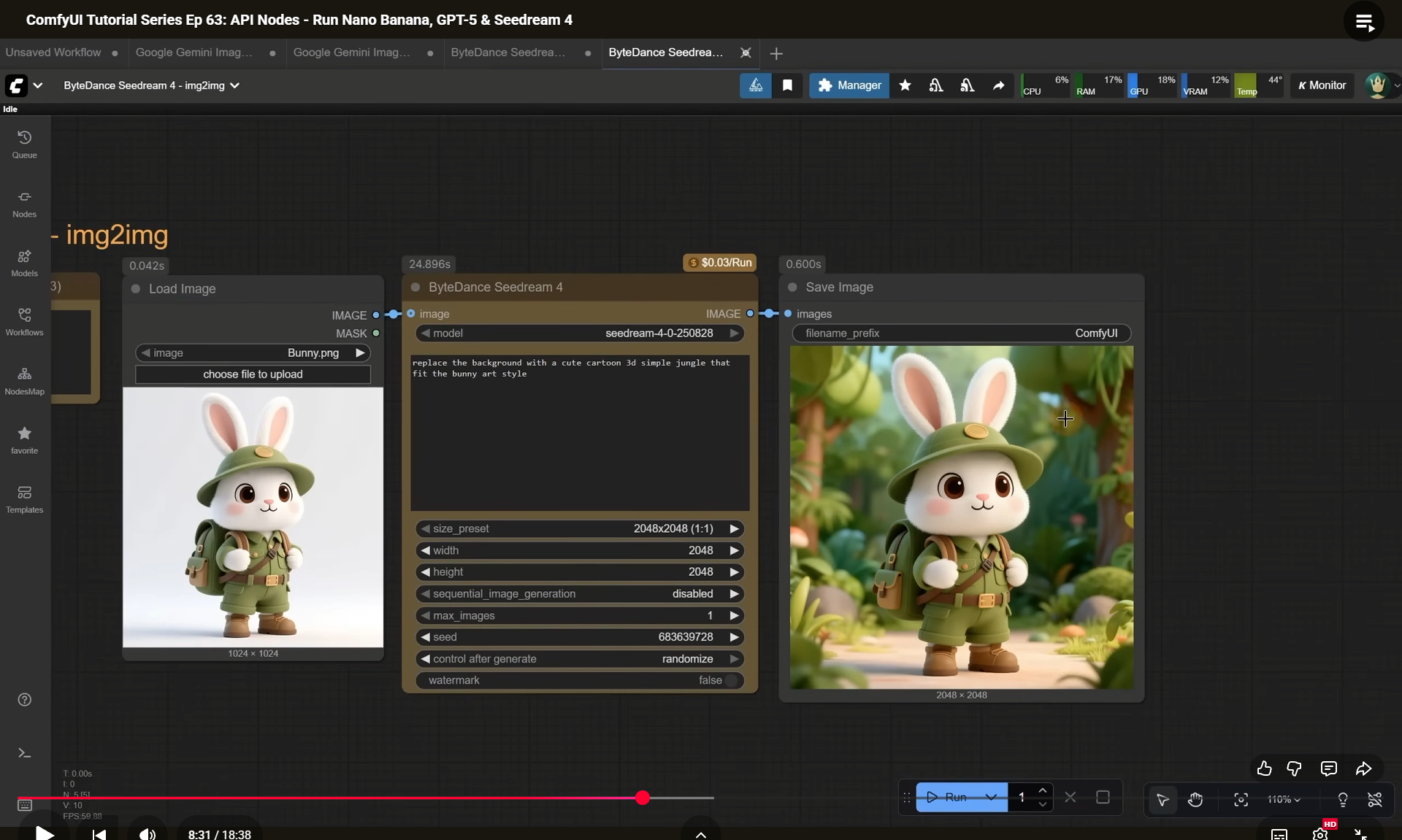Viewport: 1402px width, 840px height.
Task: Open the 110% zoom level dropdown
Action: pos(1284,799)
